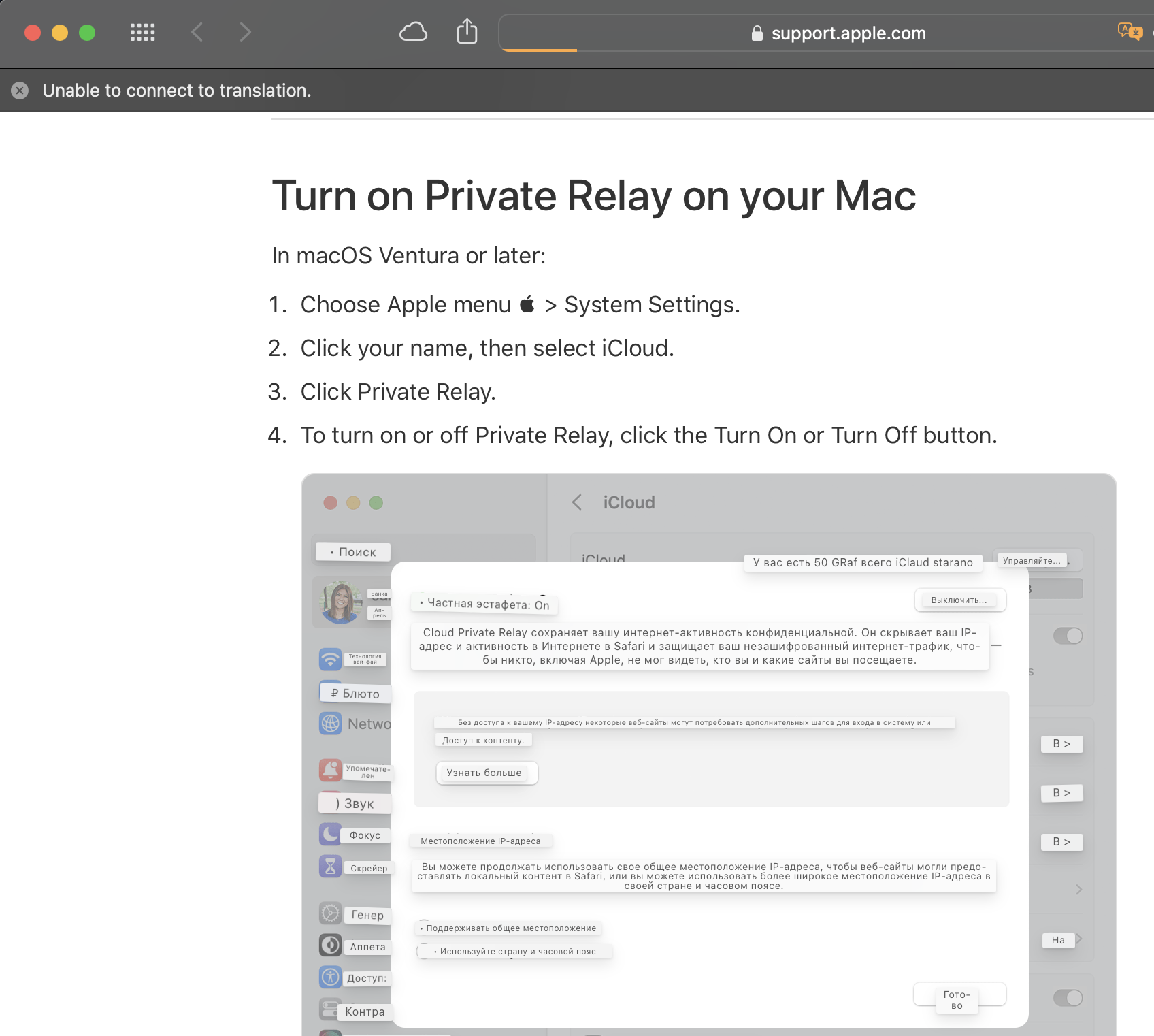This screenshot has width=1154, height=1036.
Task: Click the Wi-Fi icon in the settings sidebar
Action: coord(331,659)
